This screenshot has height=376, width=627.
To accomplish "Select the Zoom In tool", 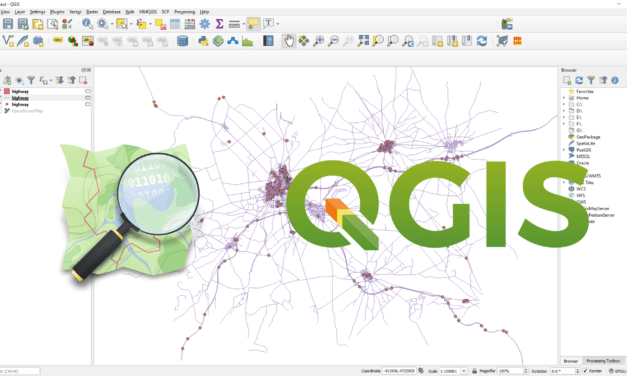I will click(x=318, y=41).
